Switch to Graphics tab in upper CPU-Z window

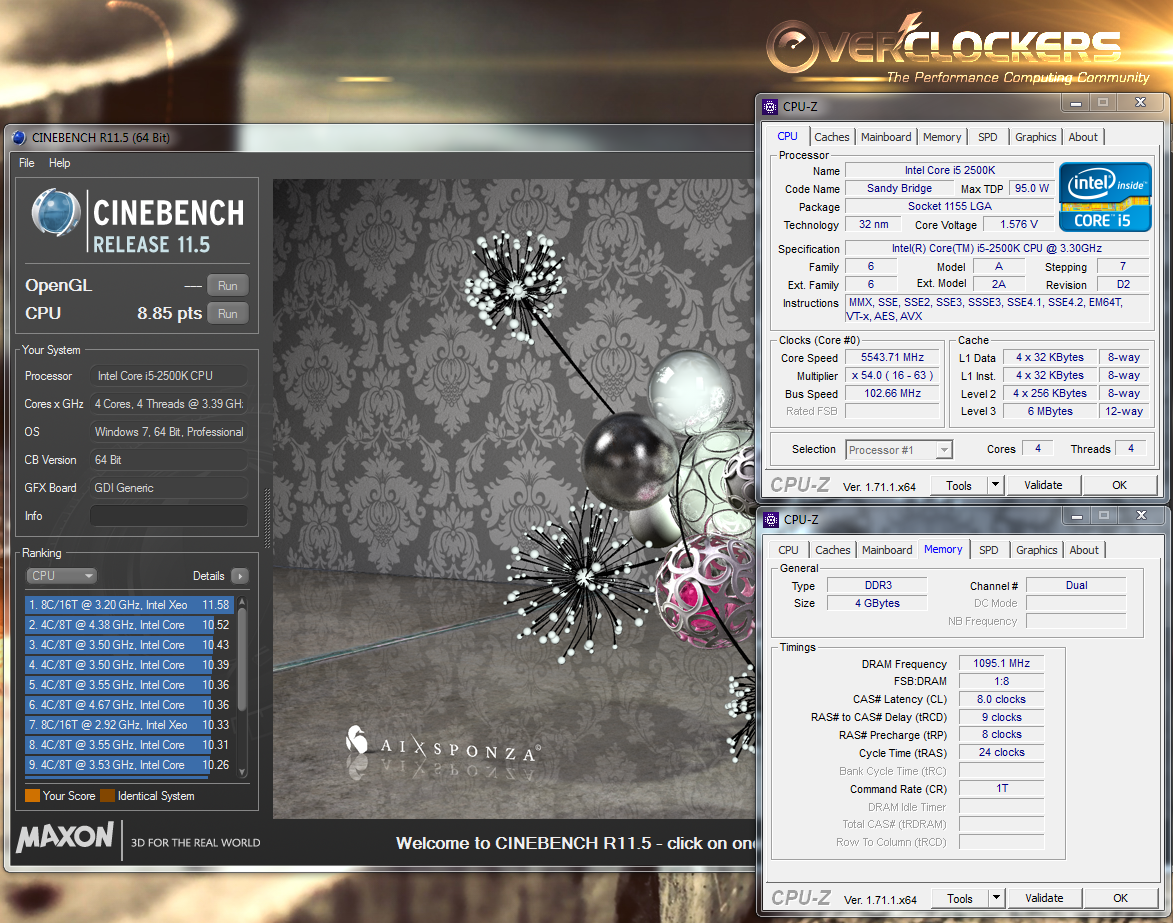point(1035,138)
